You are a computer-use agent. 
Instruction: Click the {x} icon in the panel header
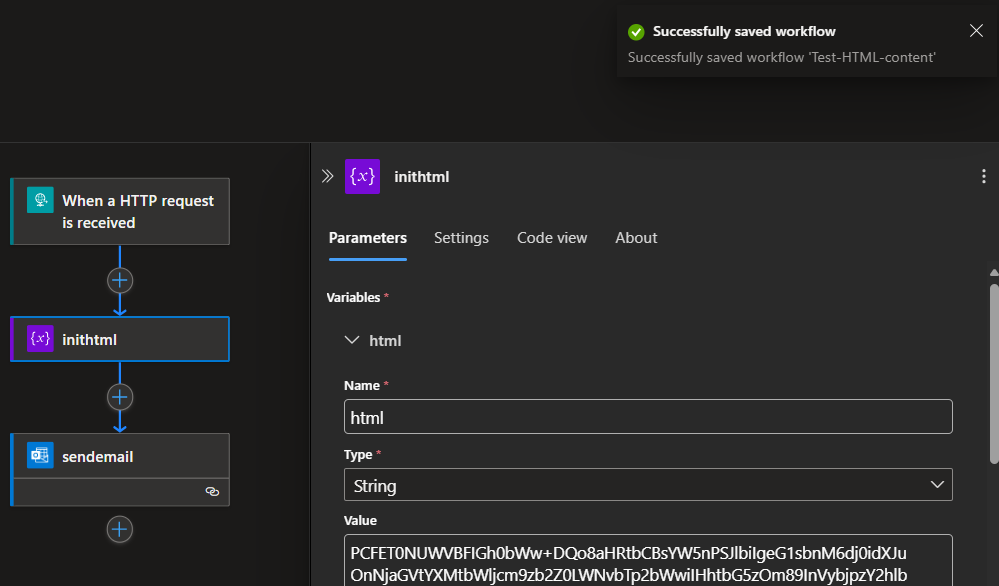coord(361,176)
